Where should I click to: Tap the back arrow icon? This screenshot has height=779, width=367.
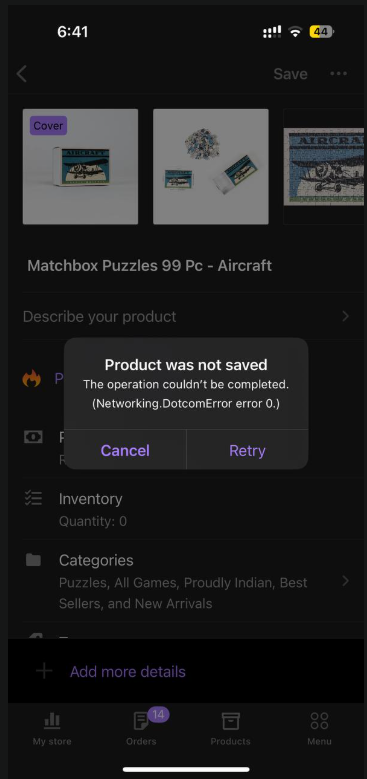point(21,74)
